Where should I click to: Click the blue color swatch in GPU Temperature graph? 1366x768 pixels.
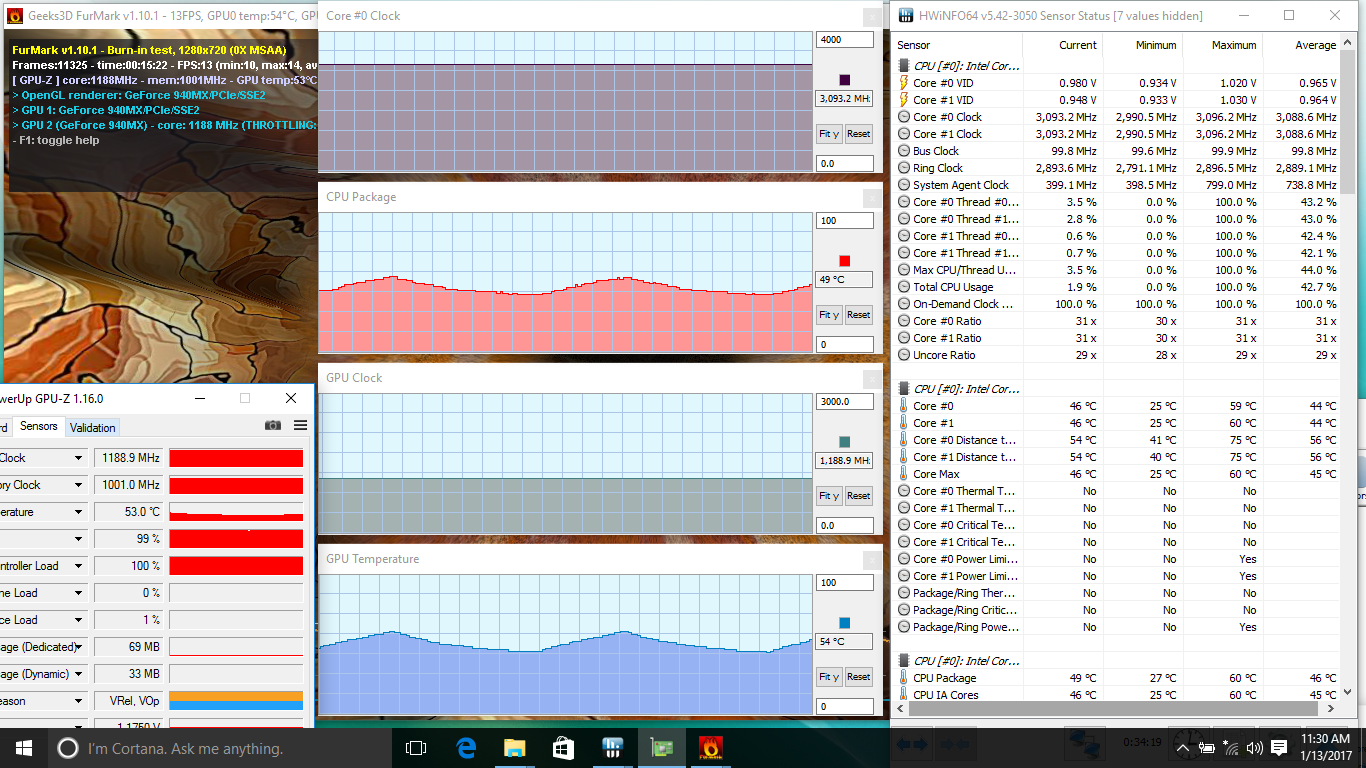[845, 623]
